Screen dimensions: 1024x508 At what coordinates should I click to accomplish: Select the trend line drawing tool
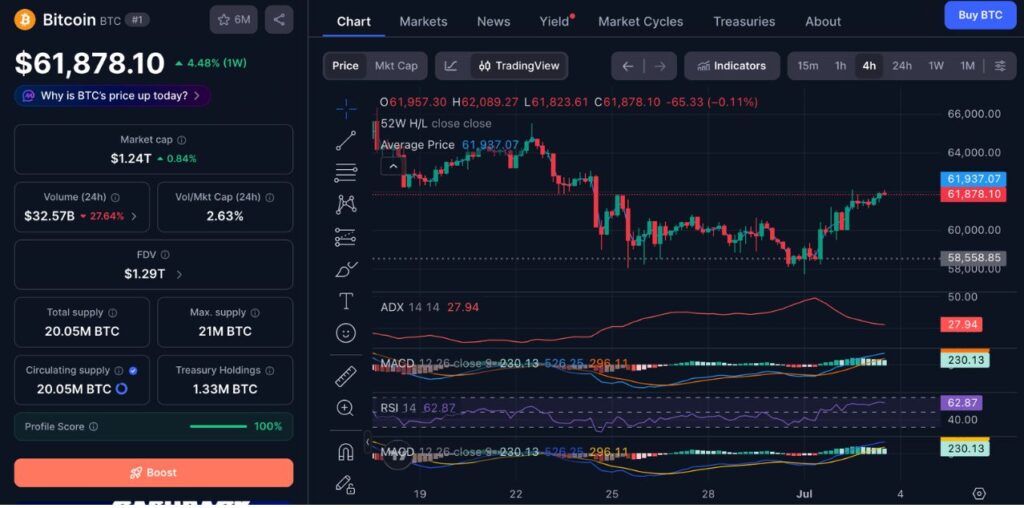[345, 140]
